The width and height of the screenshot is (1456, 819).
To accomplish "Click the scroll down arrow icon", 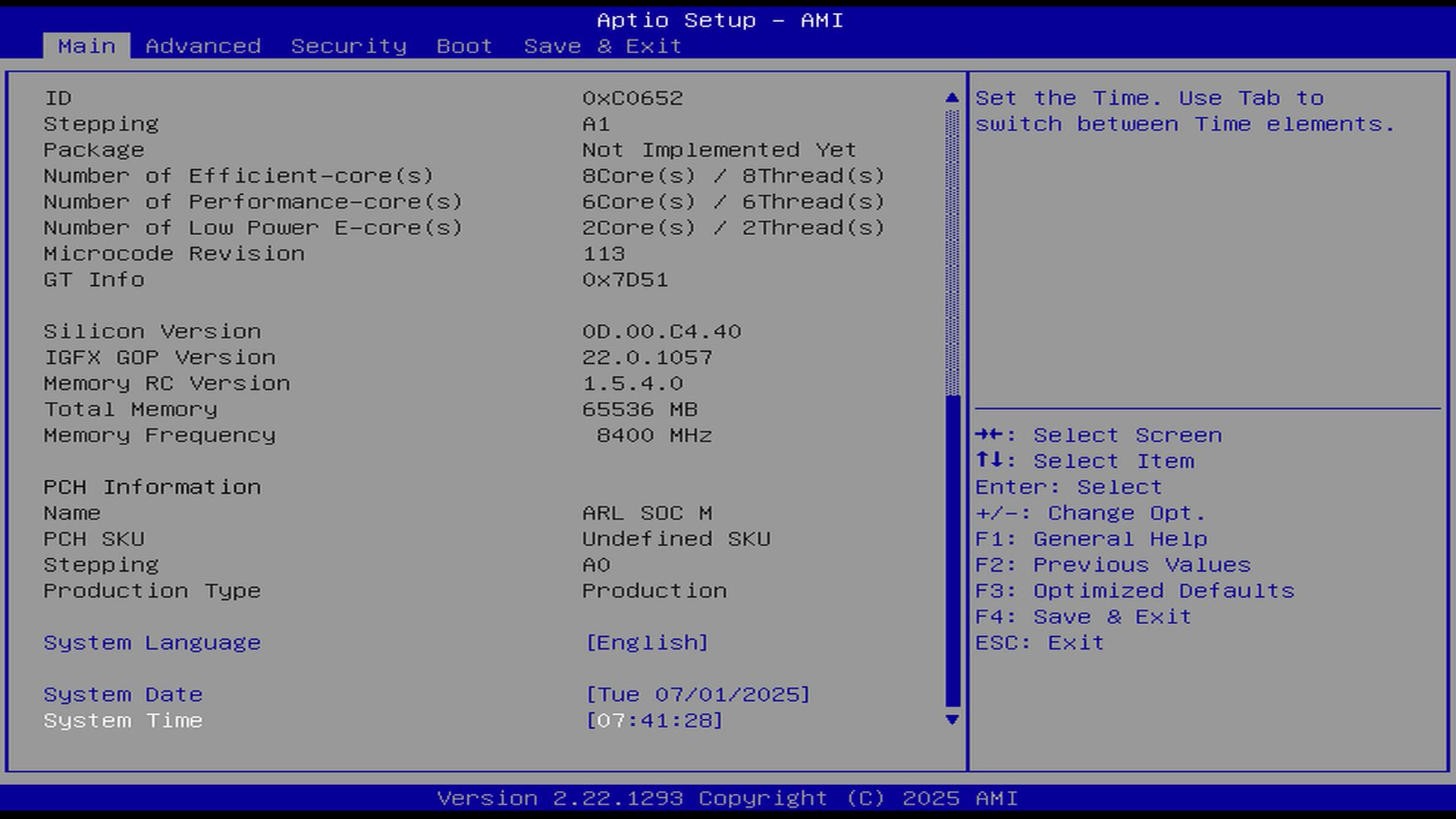I will pyautogui.click(x=952, y=720).
